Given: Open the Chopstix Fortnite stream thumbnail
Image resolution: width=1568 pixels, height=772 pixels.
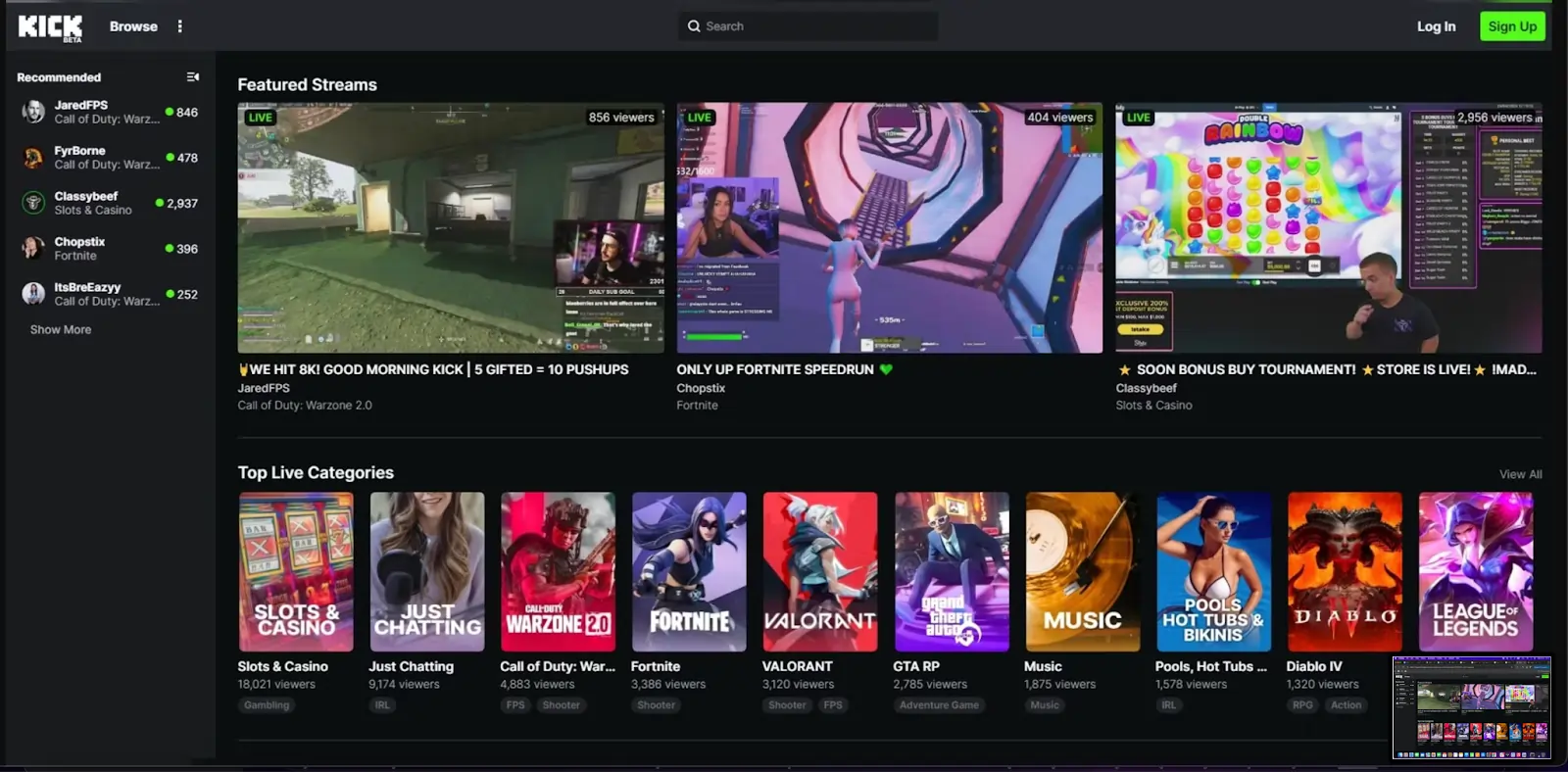Looking at the screenshot, I should pyautogui.click(x=889, y=227).
